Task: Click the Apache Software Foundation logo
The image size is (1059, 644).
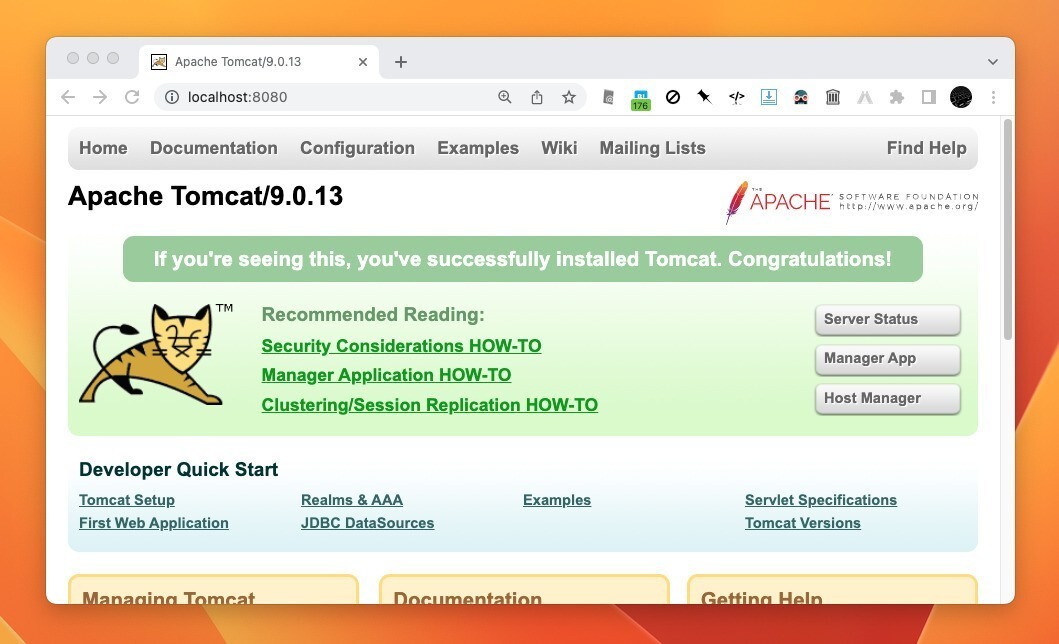Action: (851, 202)
